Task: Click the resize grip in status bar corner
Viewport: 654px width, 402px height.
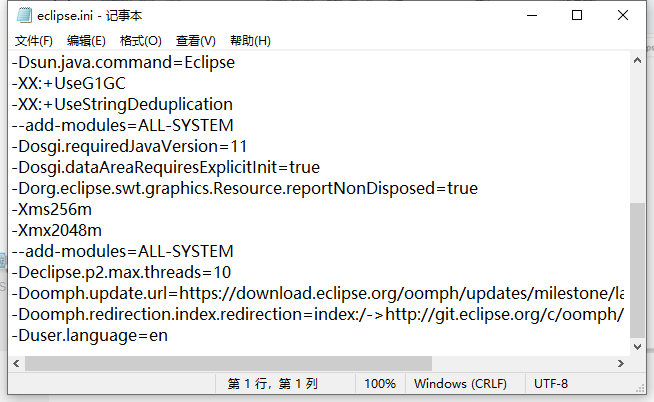Action: pos(640,389)
